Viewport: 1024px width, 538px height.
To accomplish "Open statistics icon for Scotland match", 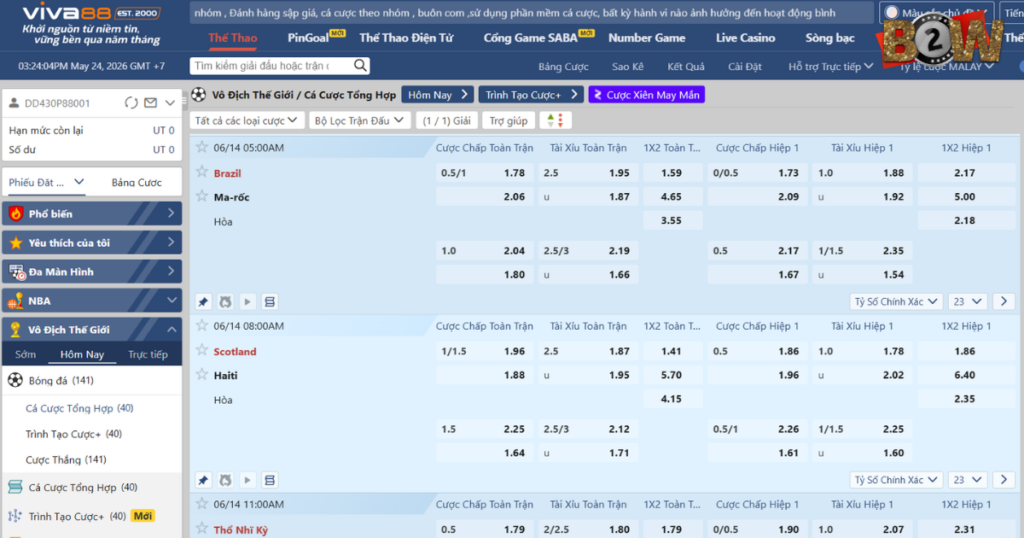I will (x=225, y=480).
